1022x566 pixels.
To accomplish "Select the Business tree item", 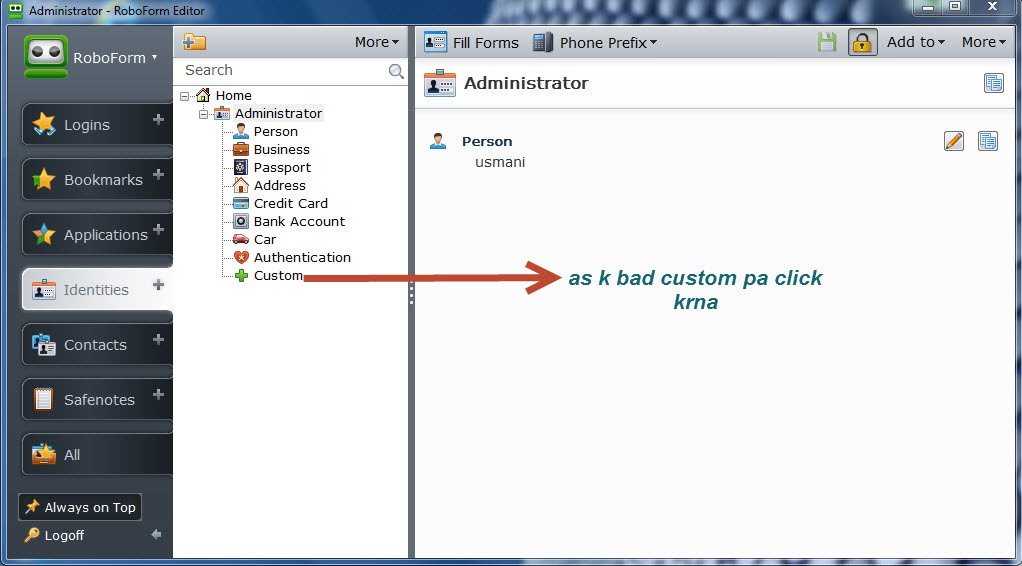I will click(282, 150).
